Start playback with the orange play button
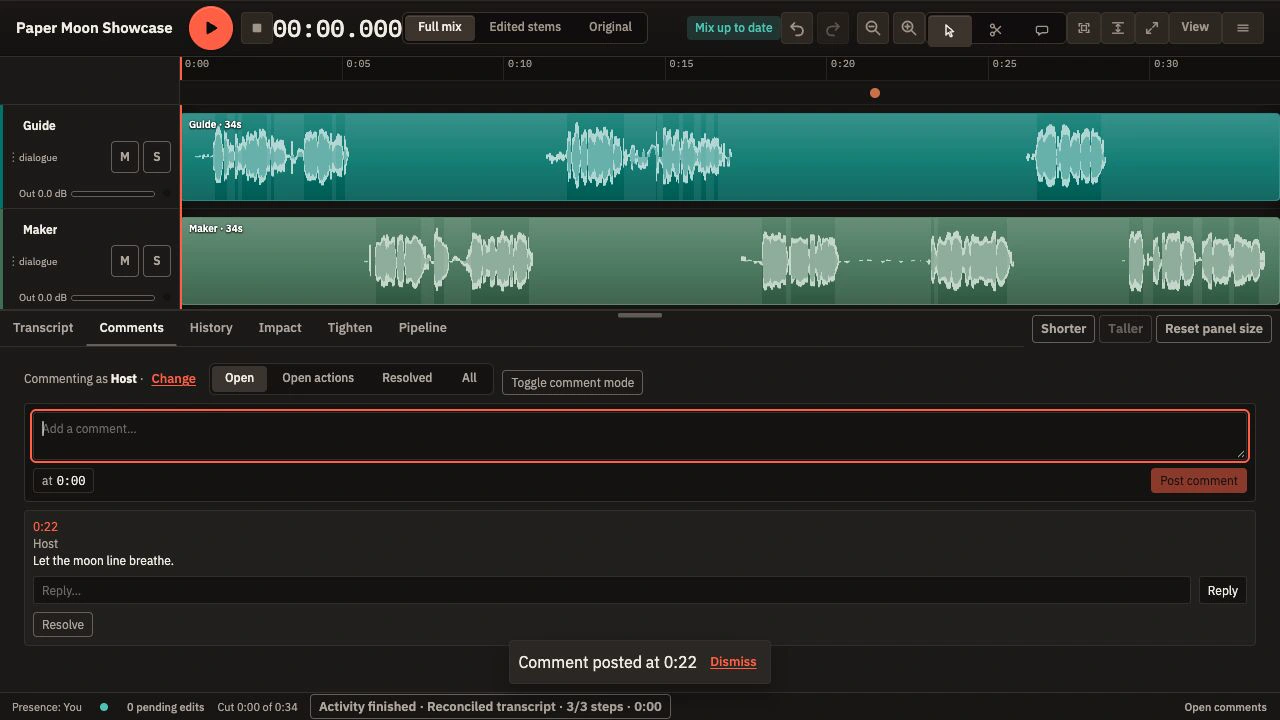This screenshot has width=1280, height=720. [211, 28]
